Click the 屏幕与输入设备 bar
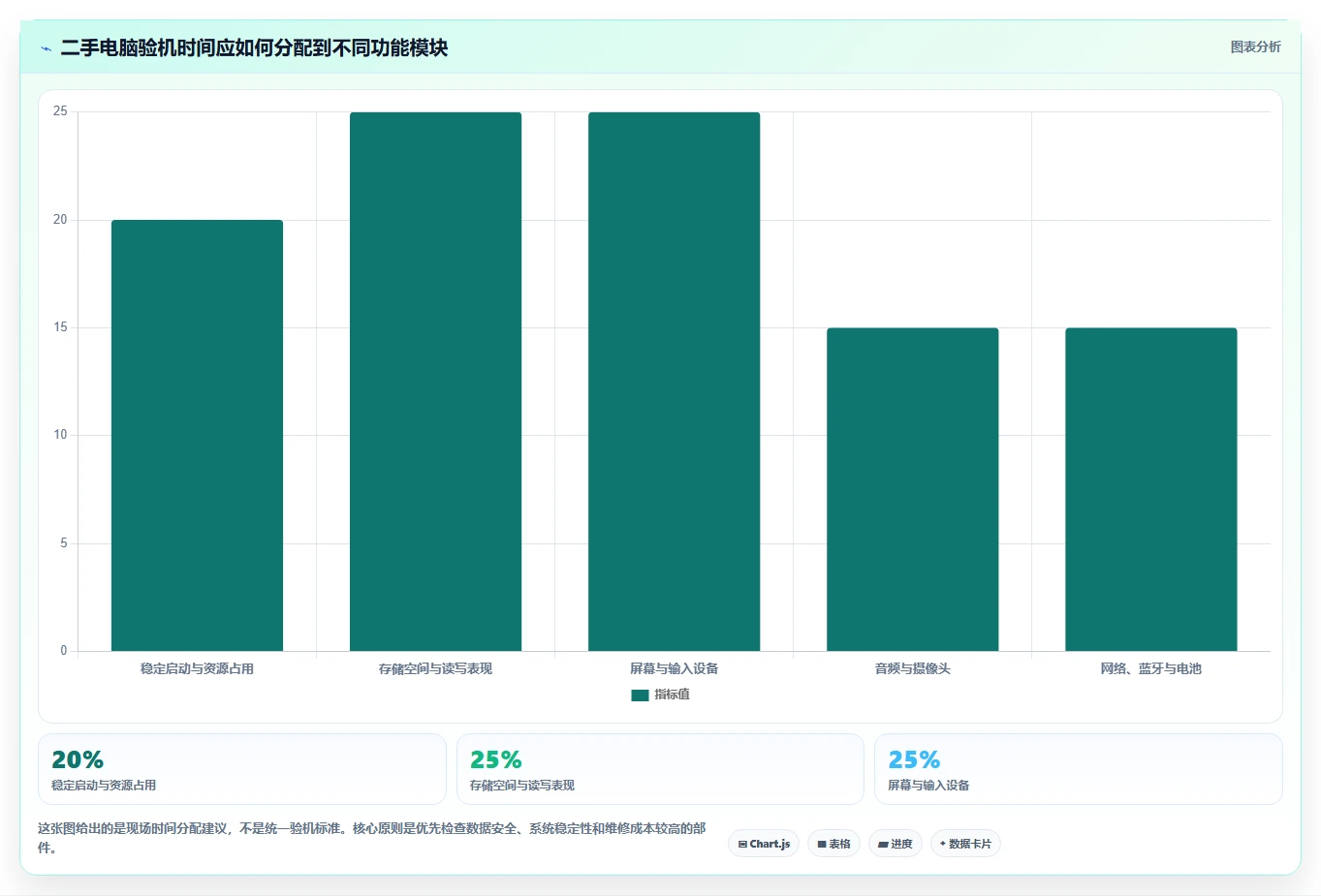1321x896 pixels. (674, 382)
